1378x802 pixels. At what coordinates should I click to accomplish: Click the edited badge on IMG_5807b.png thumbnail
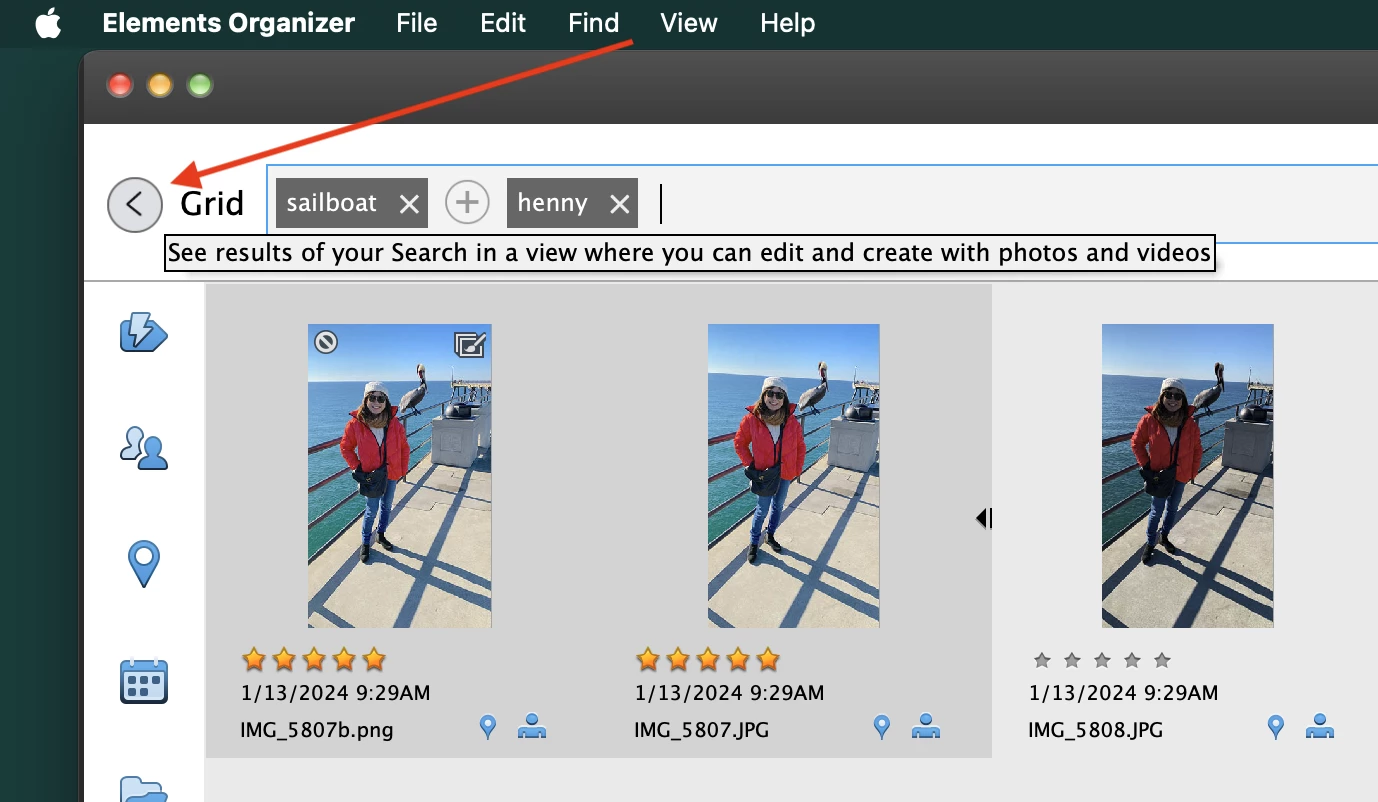tap(470, 345)
